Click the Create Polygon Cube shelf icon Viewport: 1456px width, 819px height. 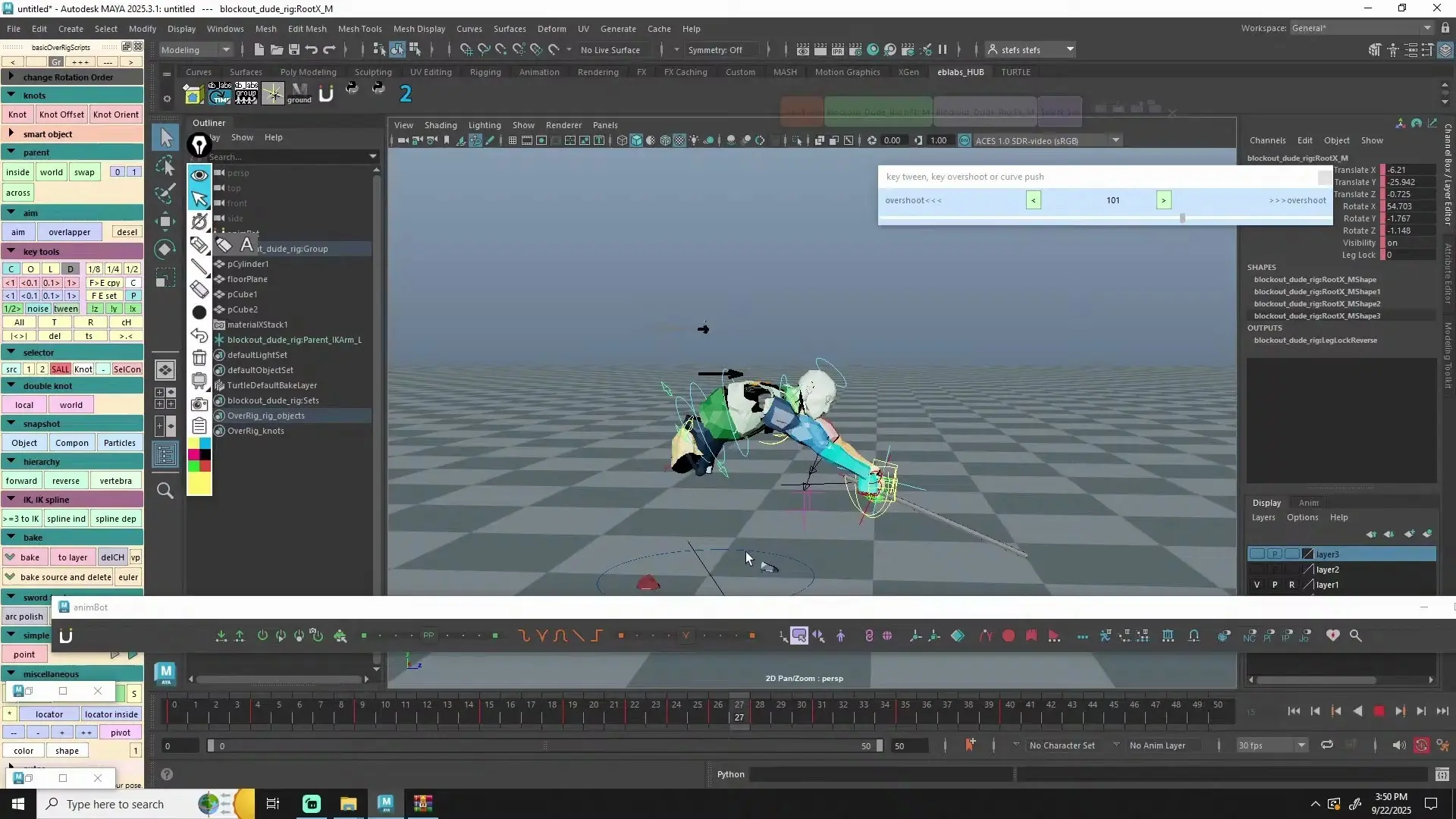tap(192, 94)
